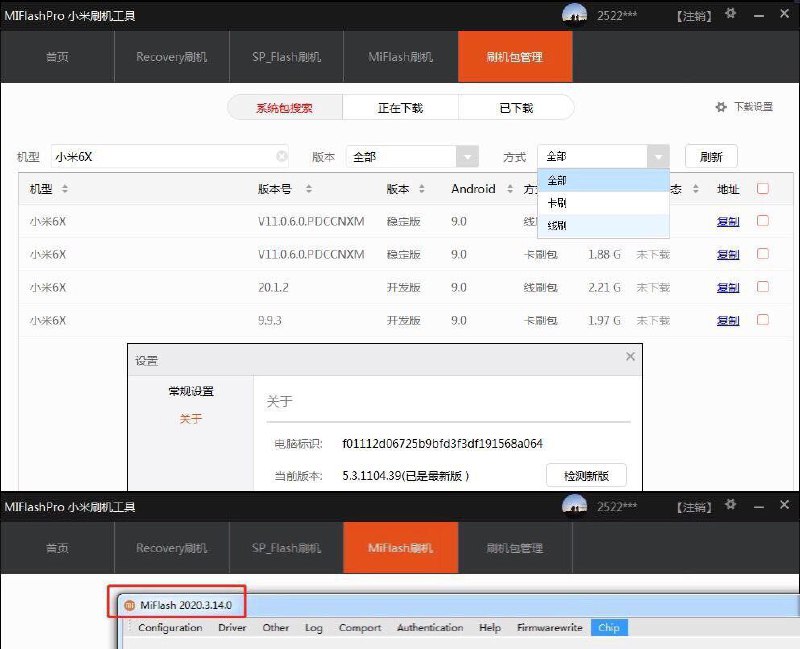Open the Driver menu in MiFlash
The width and height of the screenshot is (800, 649).
(231, 628)
